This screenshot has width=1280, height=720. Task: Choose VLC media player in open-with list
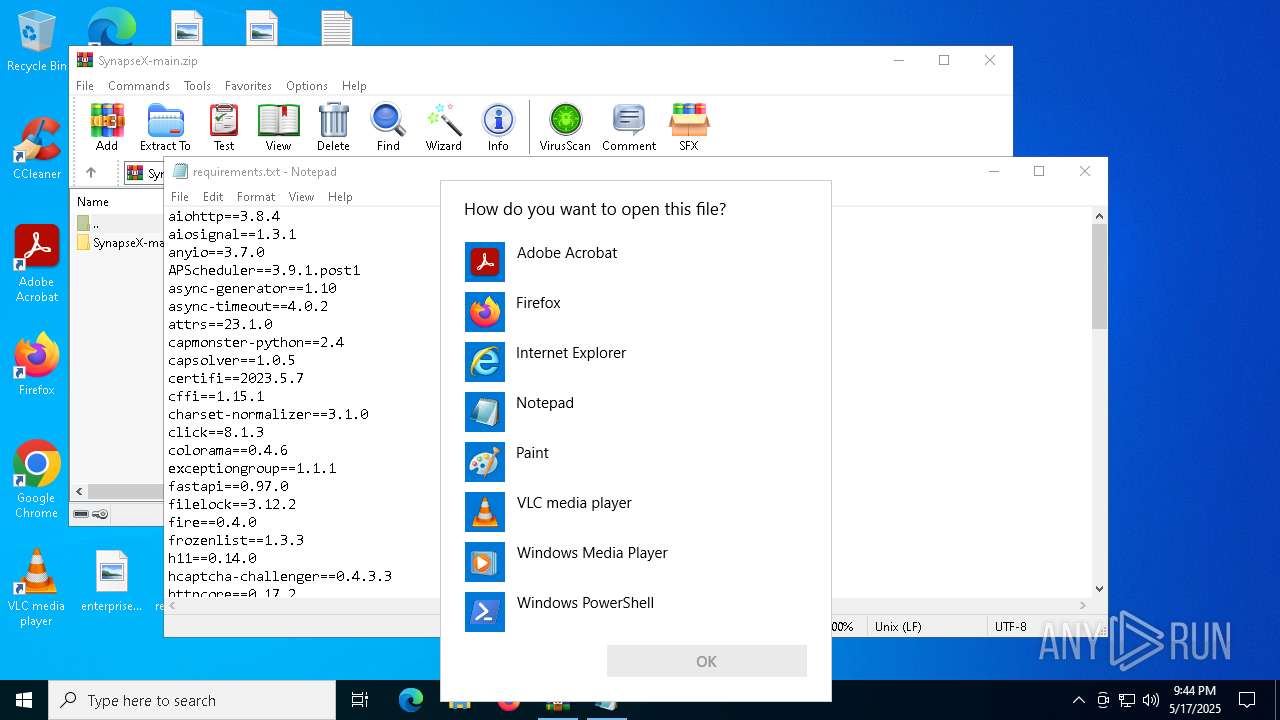(636, 512)
